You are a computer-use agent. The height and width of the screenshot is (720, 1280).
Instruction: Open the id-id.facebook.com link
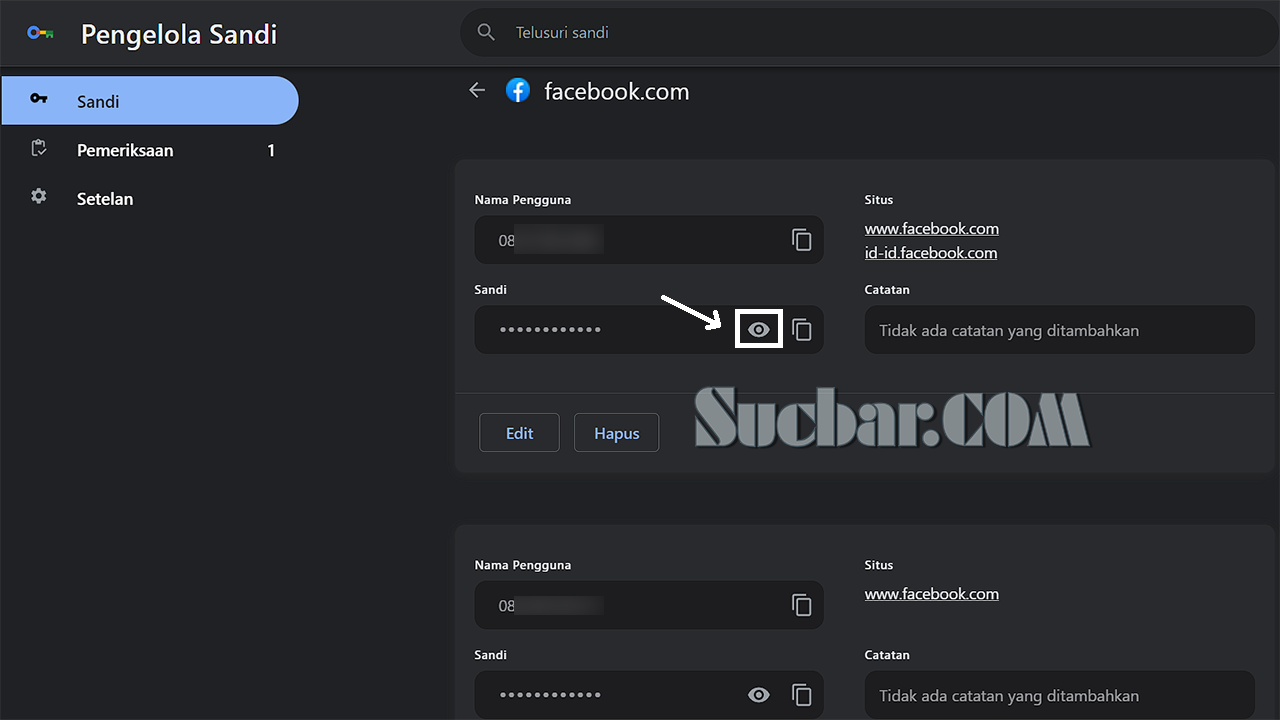coord(931,253)
